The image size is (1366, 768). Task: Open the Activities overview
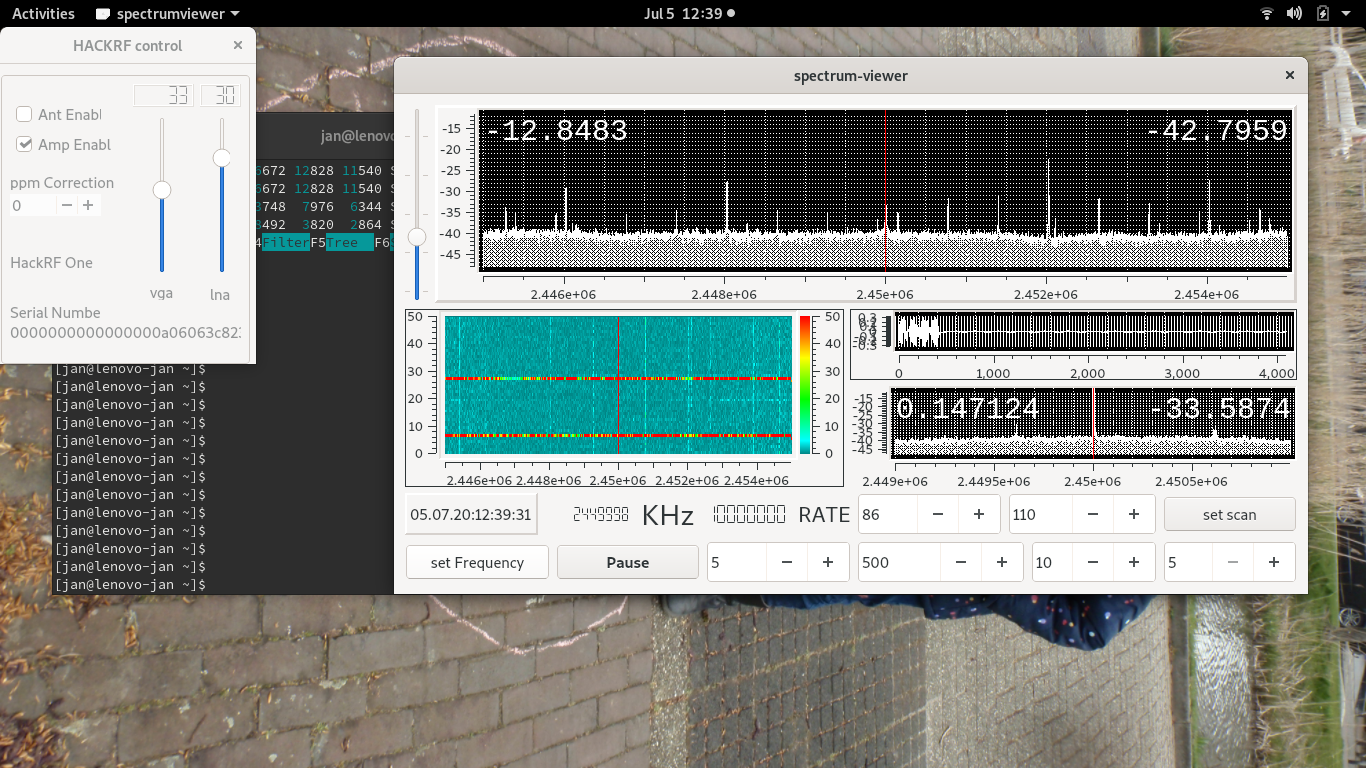pyautogui.click(x=43, y=14)
